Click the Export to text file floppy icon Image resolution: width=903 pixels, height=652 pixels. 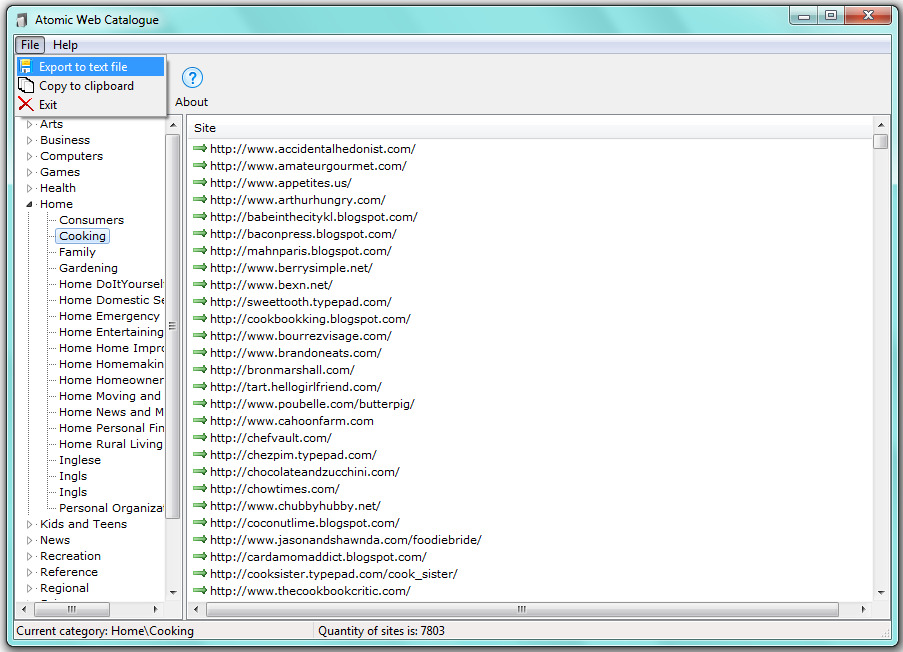[x=26, y=66]
